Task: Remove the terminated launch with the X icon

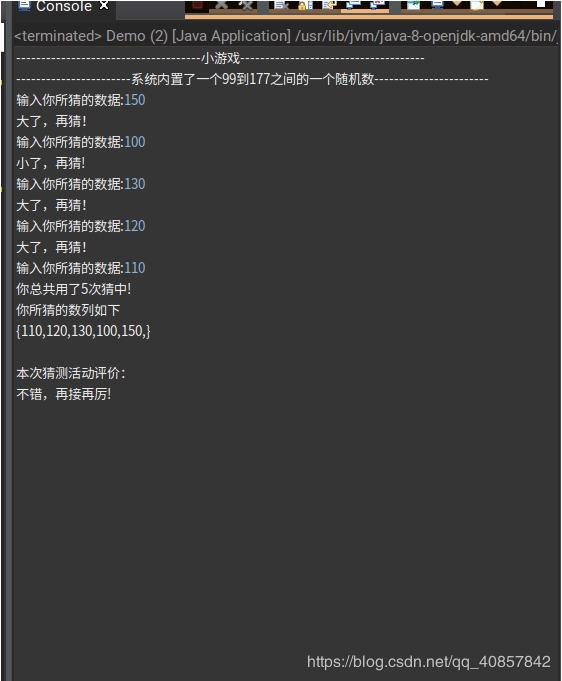Action: [221, 4]
